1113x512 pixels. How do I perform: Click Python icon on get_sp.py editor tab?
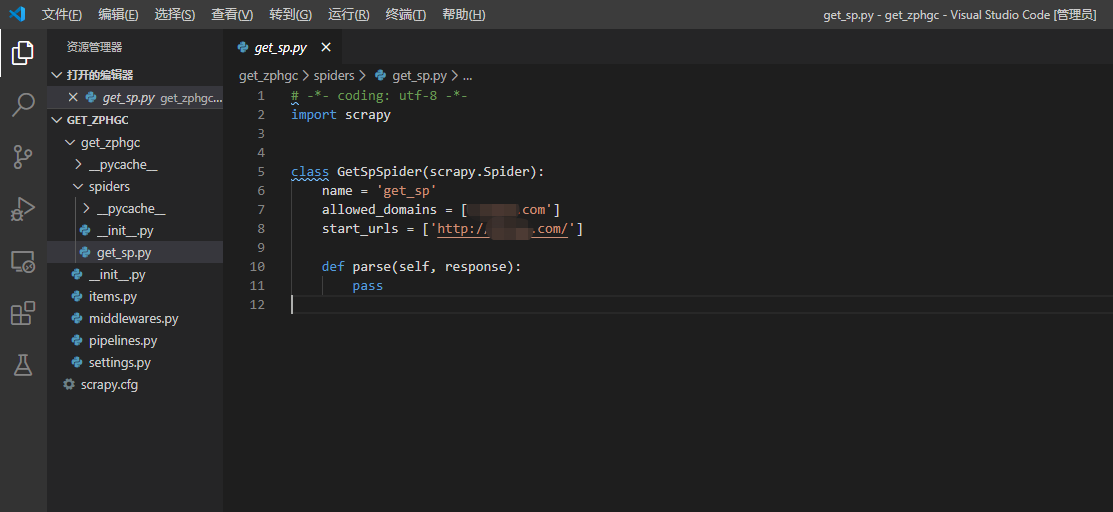tap(243, 48)
